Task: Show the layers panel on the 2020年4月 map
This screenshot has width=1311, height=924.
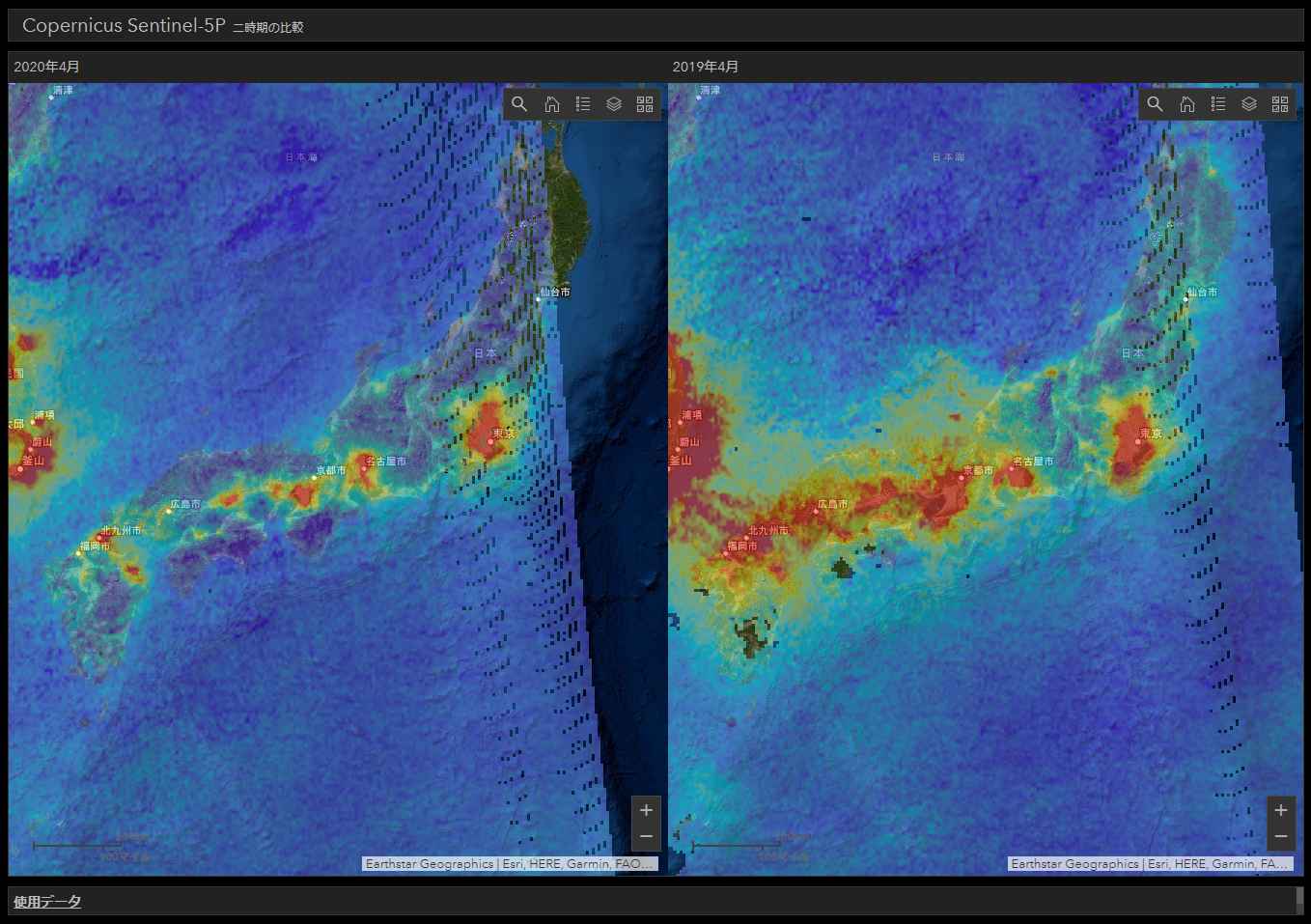Action: click(615, 103)
